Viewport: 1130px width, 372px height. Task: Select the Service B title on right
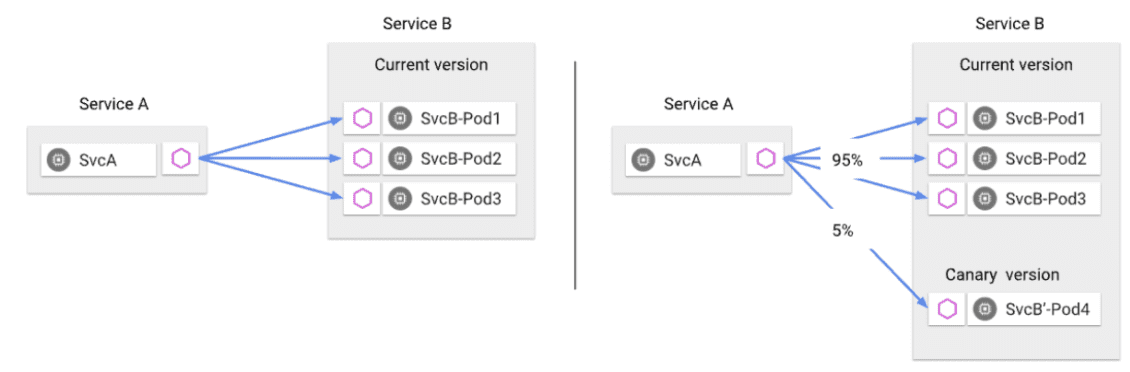pyautogui.click(x=1009, y=24)
